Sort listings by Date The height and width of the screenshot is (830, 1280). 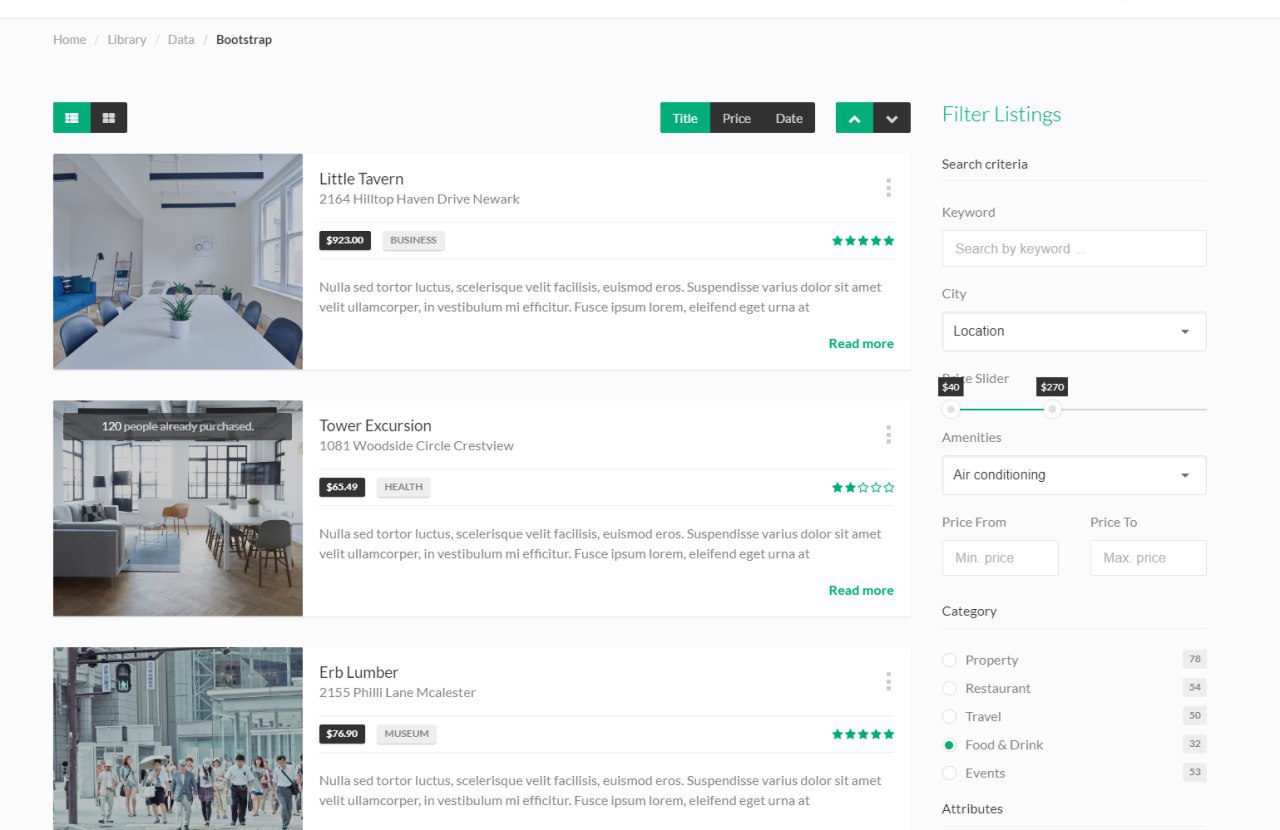[x=789, y=118]
